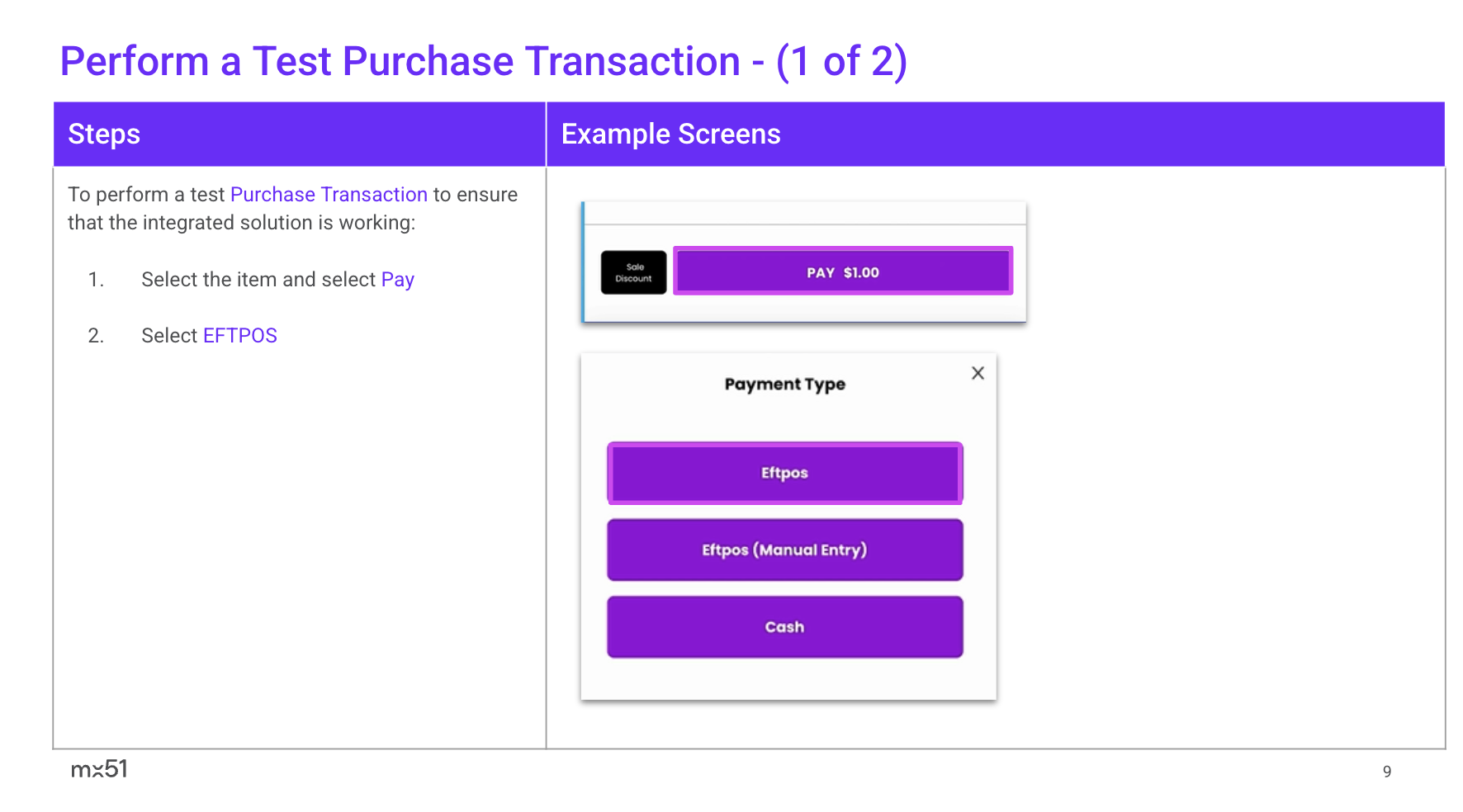Click the black Sale Discount button

[x=633, y=272]
